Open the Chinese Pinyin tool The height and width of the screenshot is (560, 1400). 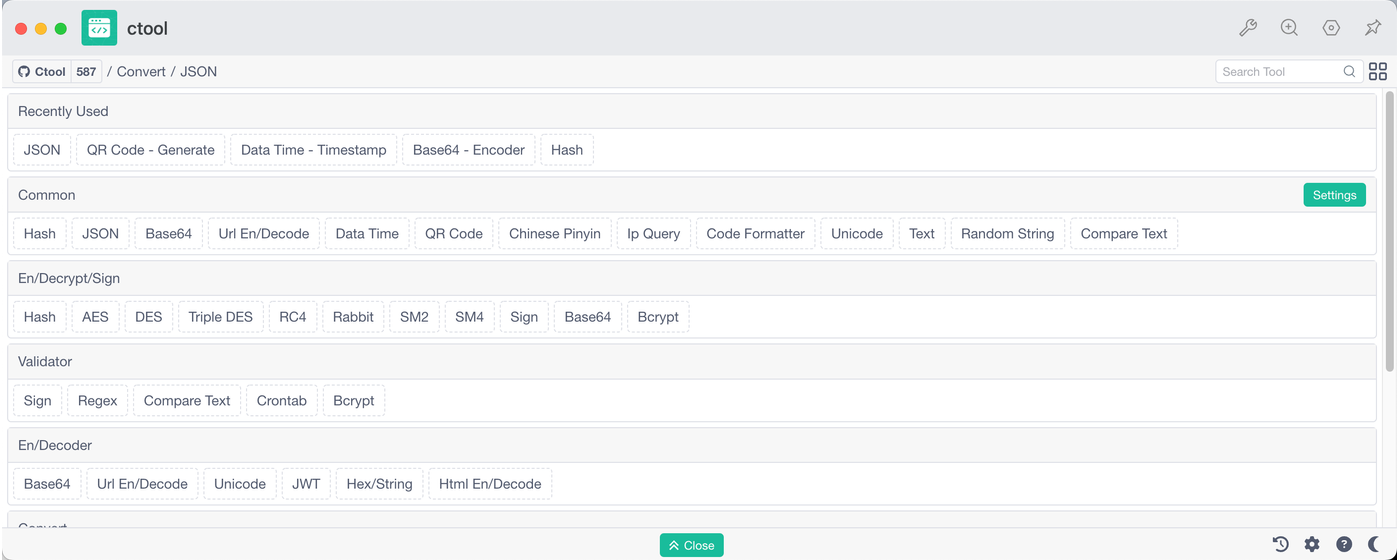click(555, 233)
